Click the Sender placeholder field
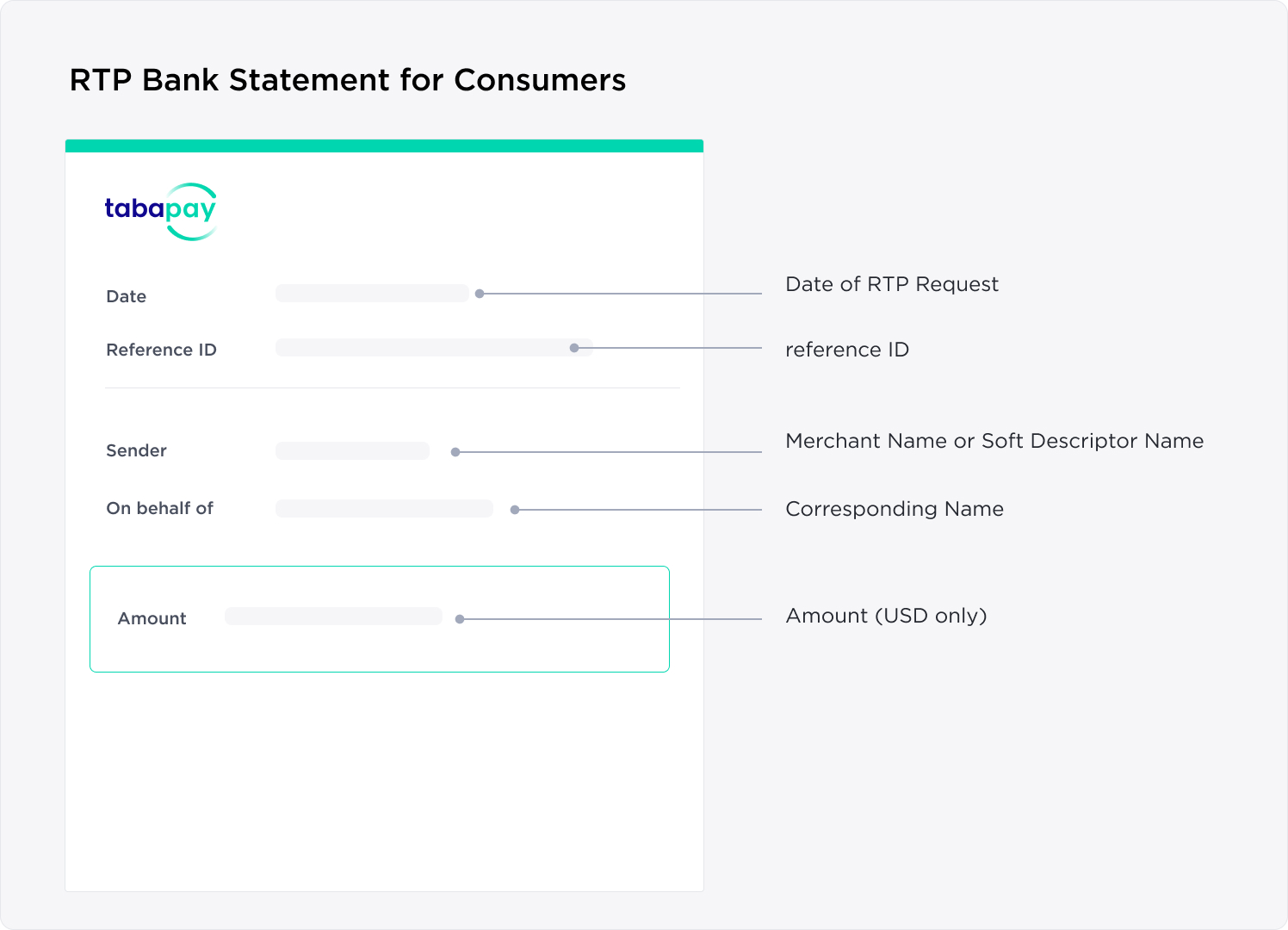1288x930 pixels. click(x=352, y=451)
